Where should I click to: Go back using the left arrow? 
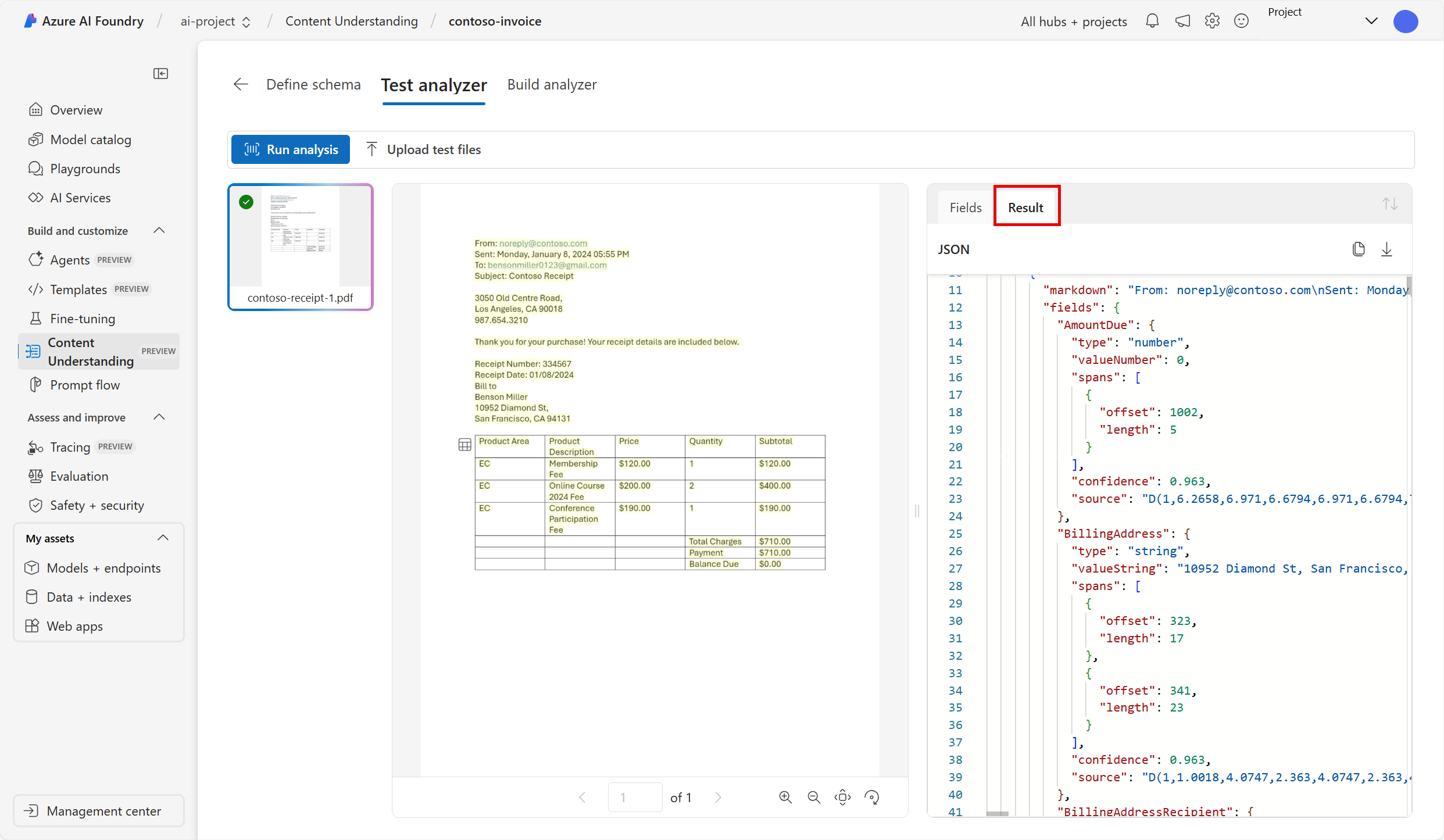tap(241, 84)
